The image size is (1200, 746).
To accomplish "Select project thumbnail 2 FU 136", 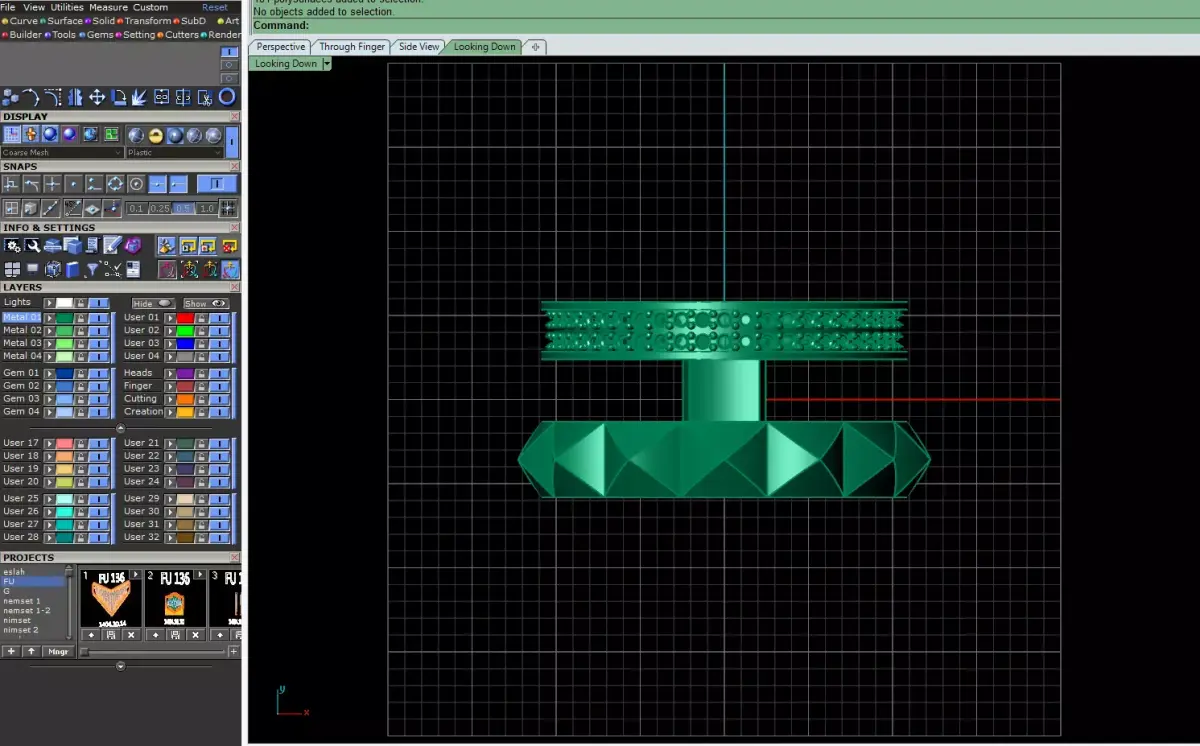I will (175, 598).
